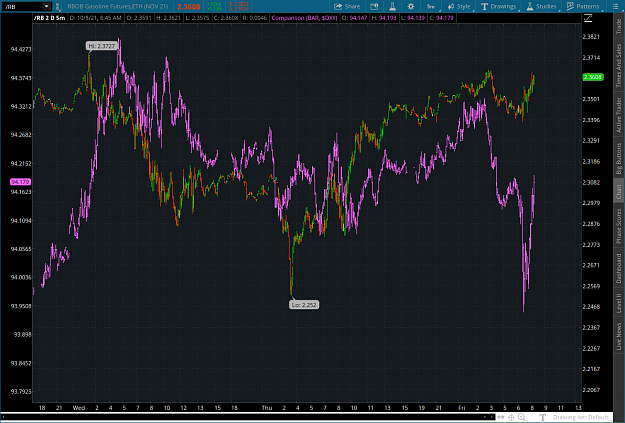
Task: Click the /RB 2 D 5m chart label
Action: tap(50, 18)
